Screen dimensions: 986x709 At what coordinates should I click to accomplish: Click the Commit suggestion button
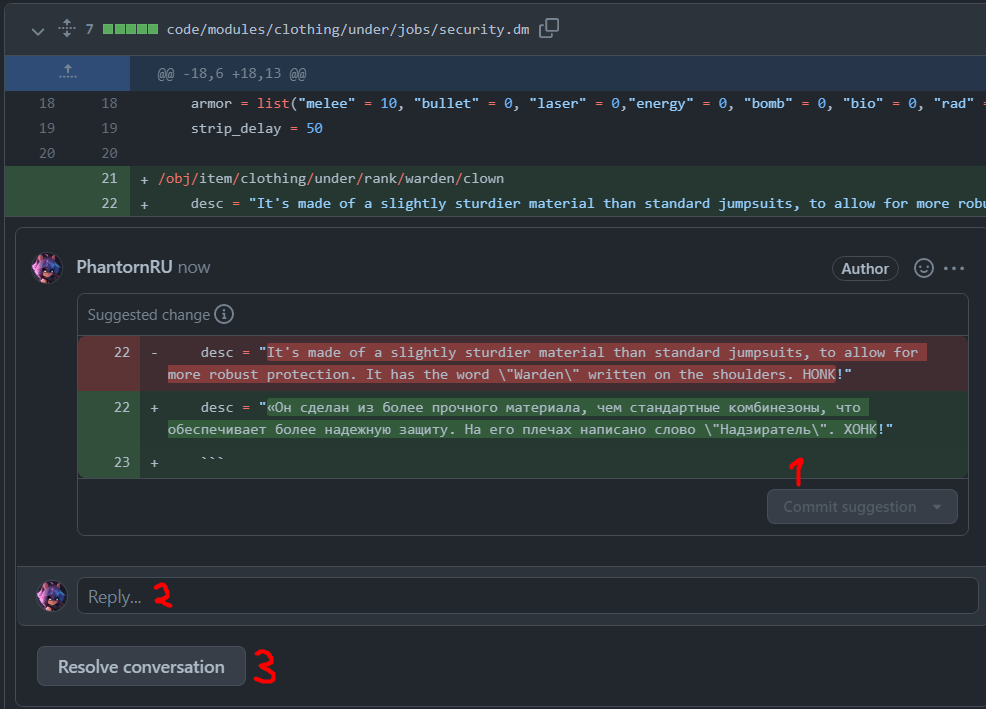[850, 507]
